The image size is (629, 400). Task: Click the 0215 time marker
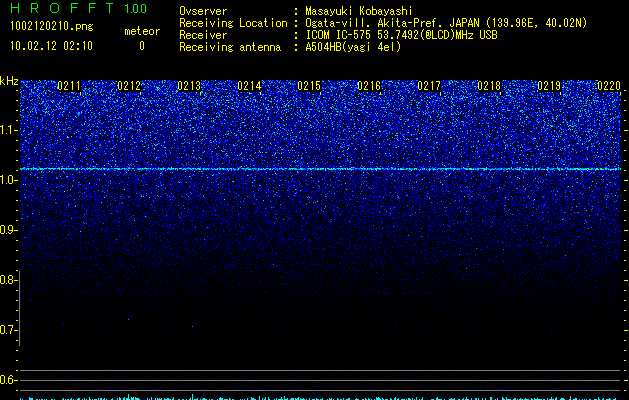pos(309,86)
